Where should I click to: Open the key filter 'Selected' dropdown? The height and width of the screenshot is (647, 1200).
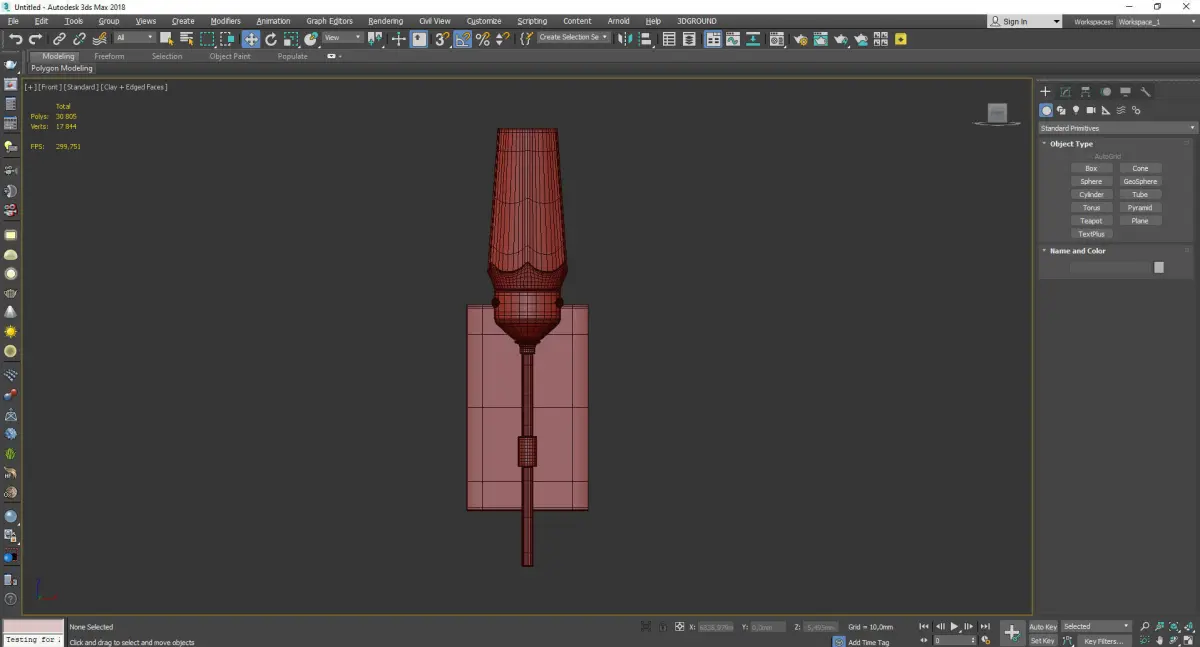[1097, 627]
